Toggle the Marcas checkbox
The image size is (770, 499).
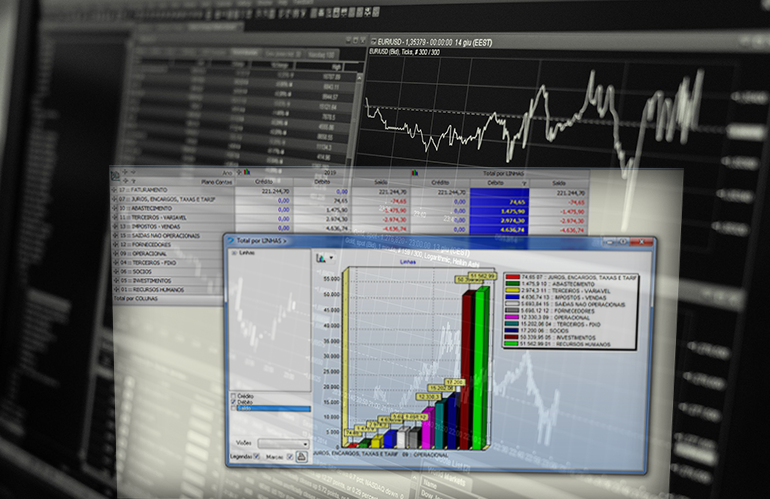290,456
